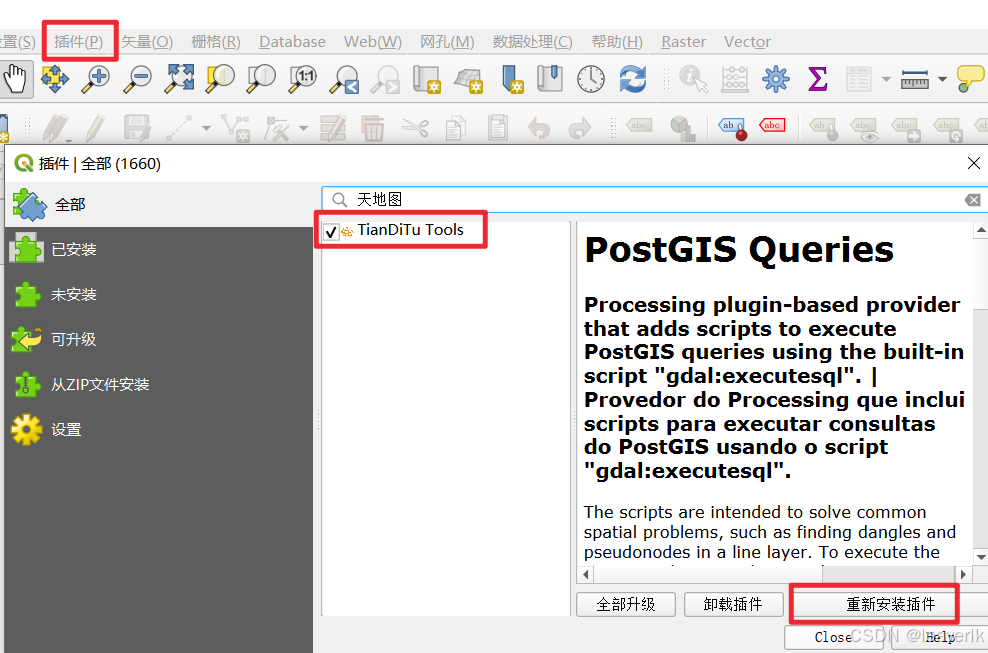The width and height of the screenshot is (988, 653).
Task: Show Spatial Bookmarks book icon
Action: pos(549,79)
